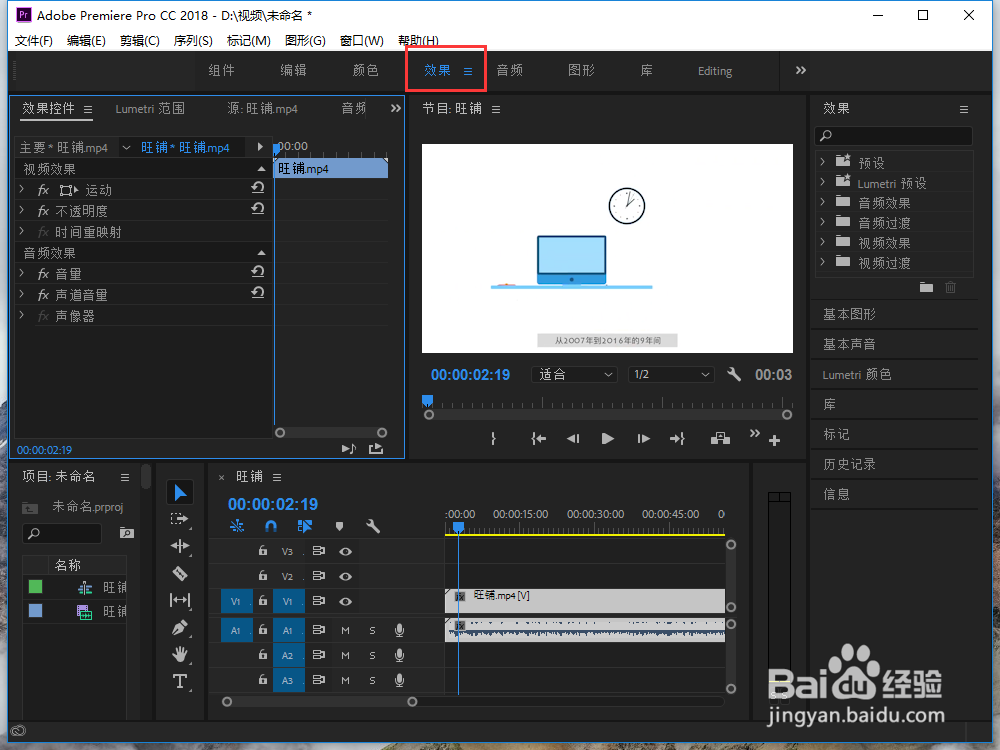
Task: Open the 窗口(W) menu
Action: click(362, 41)
